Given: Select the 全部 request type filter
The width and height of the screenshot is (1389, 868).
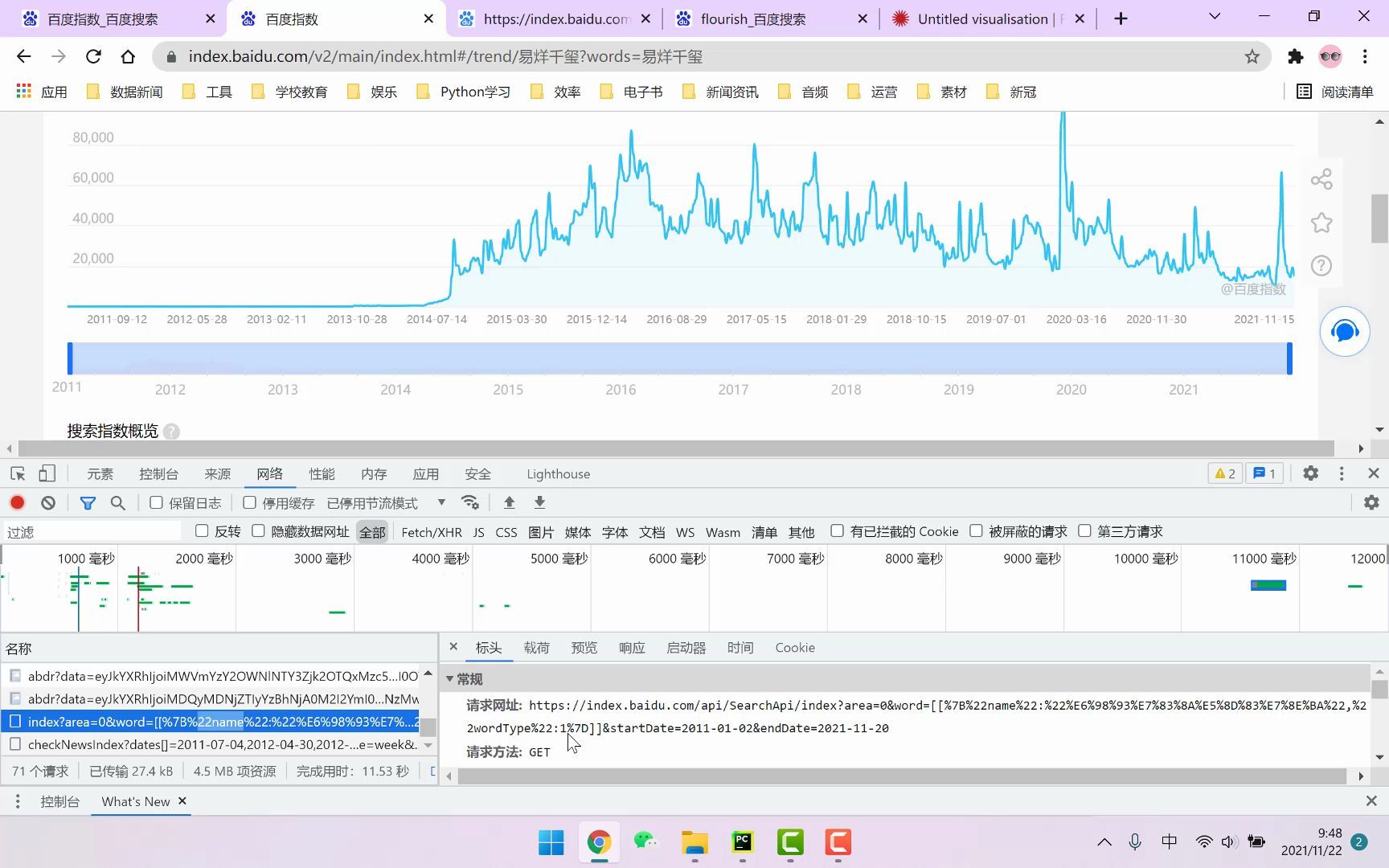Looking at the screenshot, I should click(372, 532).
